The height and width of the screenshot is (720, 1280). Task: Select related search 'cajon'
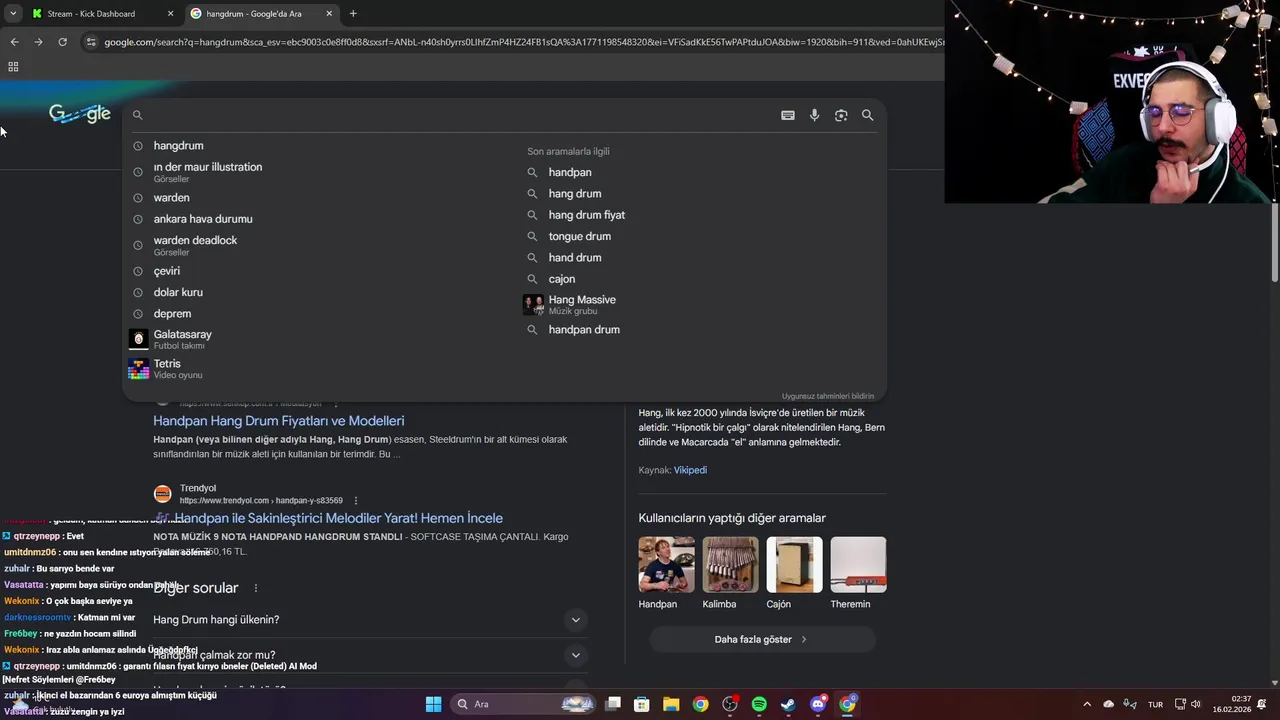(x=562, y=279)
